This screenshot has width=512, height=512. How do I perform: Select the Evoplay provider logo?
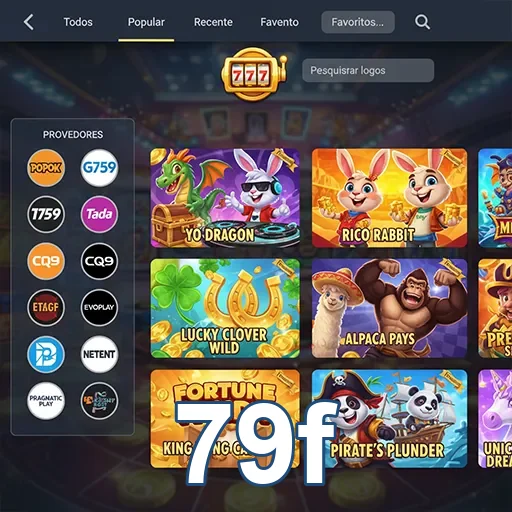click(99, 307)
